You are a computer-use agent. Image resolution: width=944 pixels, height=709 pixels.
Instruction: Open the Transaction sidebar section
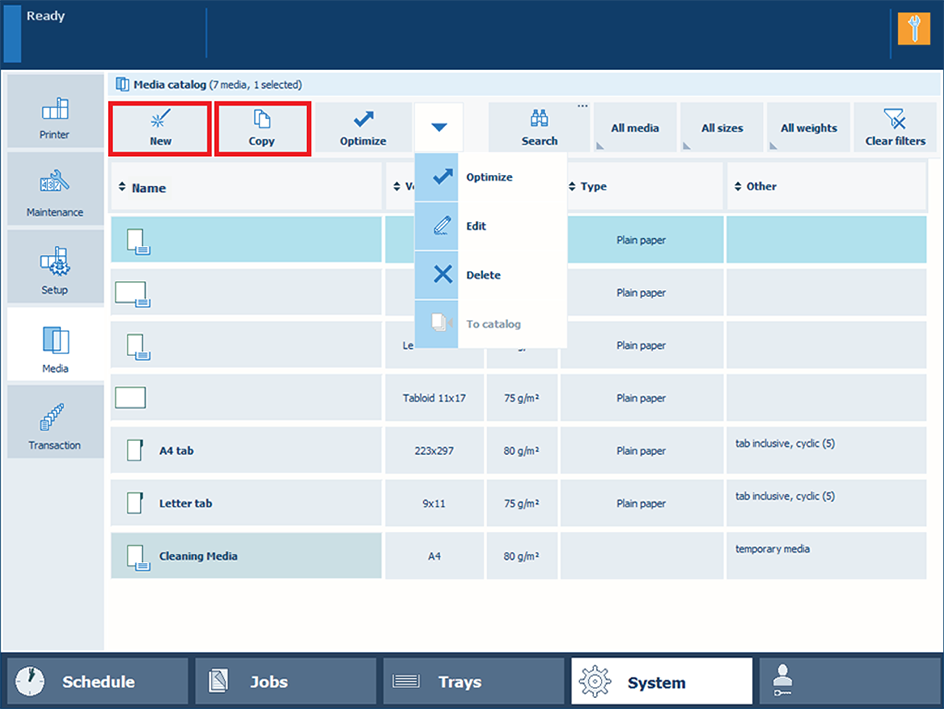(55, 423)
